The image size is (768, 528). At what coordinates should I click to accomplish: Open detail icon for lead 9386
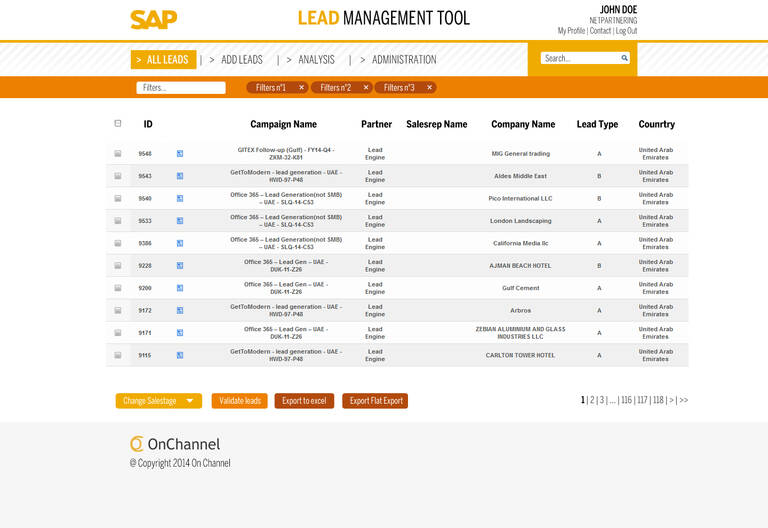click(x=180, y=243)
